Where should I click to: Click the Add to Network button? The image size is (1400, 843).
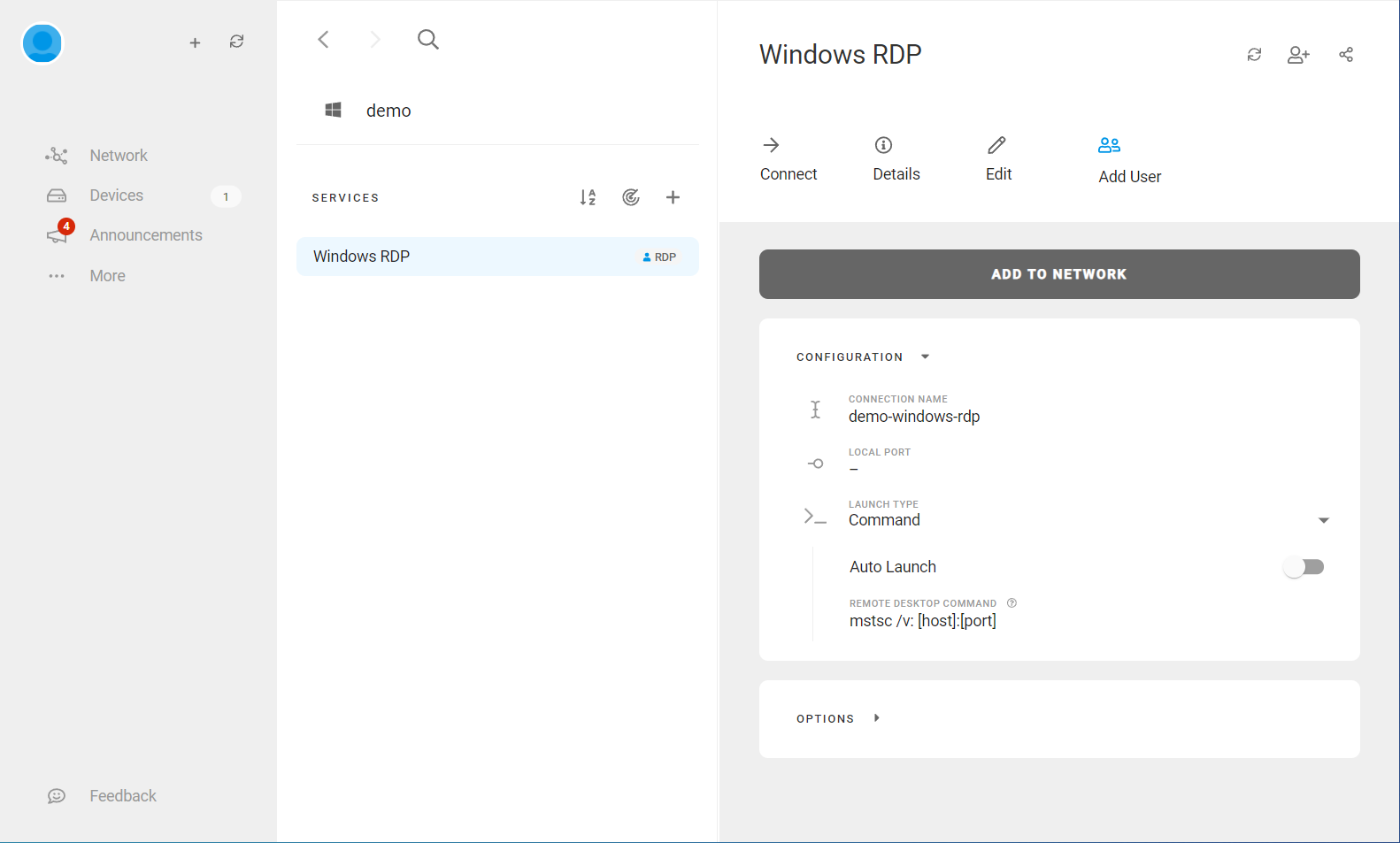click(x=1059, y=274)
